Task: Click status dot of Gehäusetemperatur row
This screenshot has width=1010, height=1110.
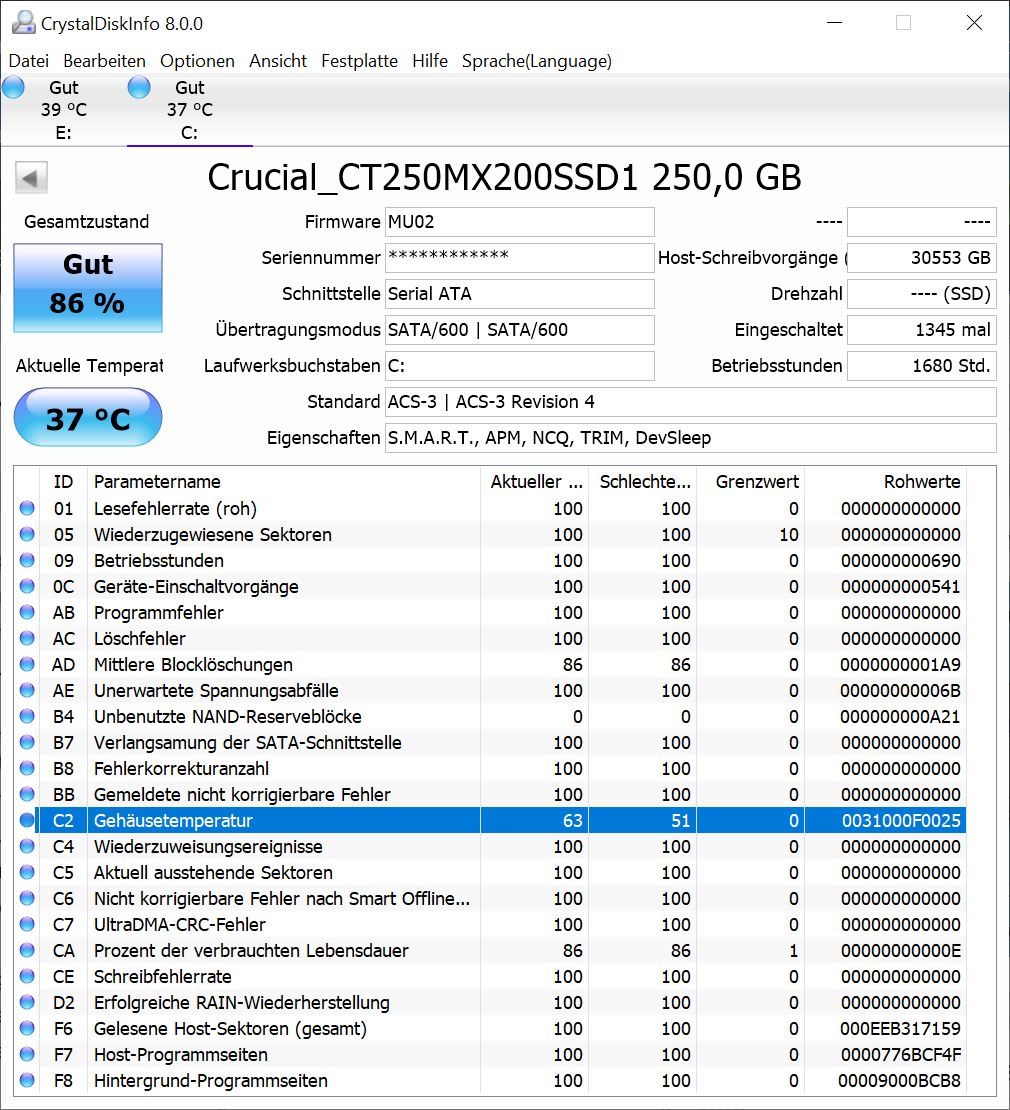Action: point(27,820)
